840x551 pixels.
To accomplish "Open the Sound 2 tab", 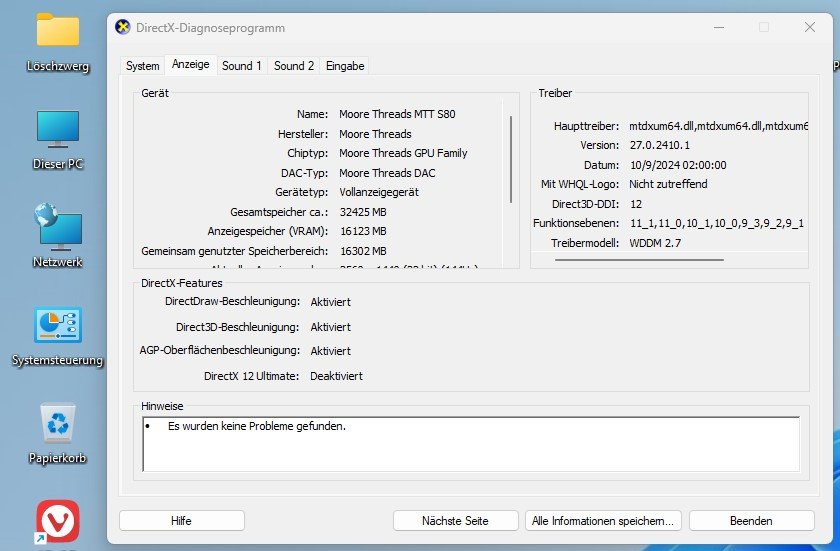I will pos(294,66).
